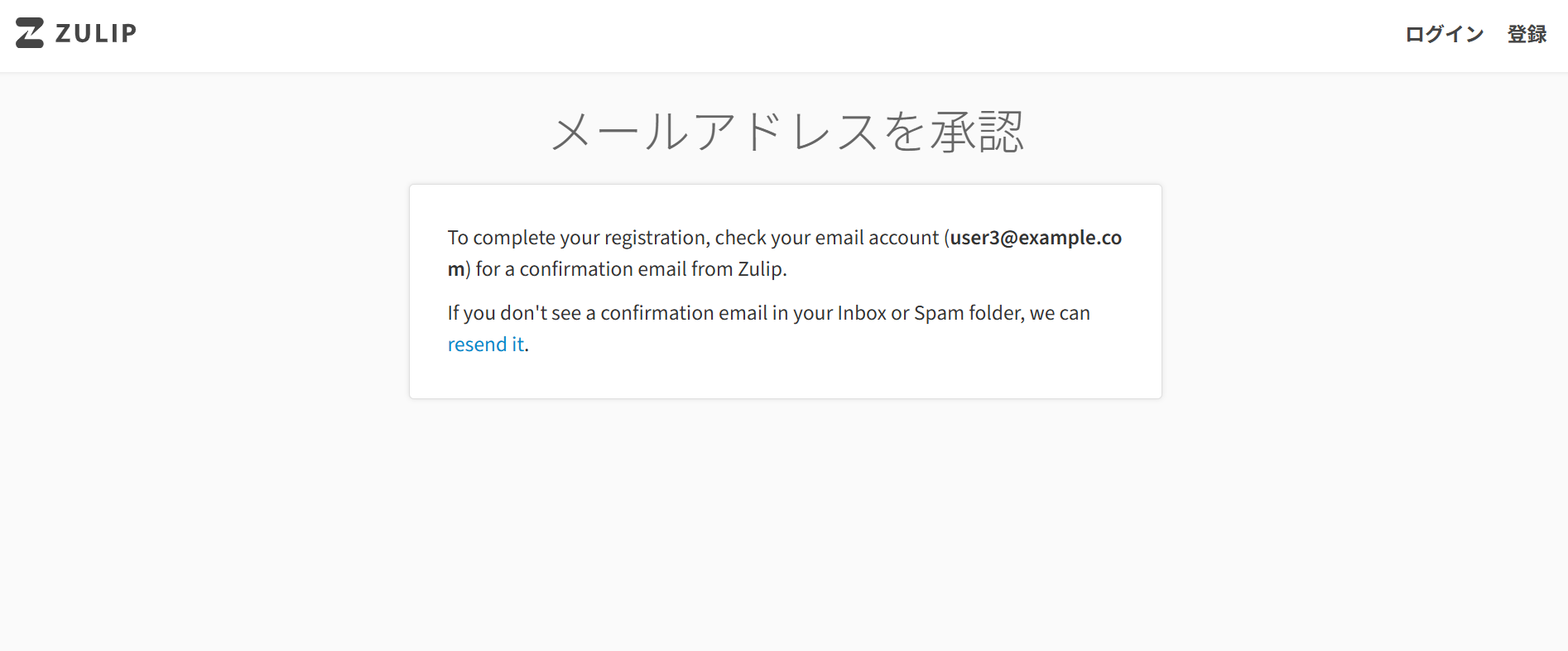Click the 承認 characters in the heading
The width and height of the screenshot is (1568, 651).
[x=977, y=133]
